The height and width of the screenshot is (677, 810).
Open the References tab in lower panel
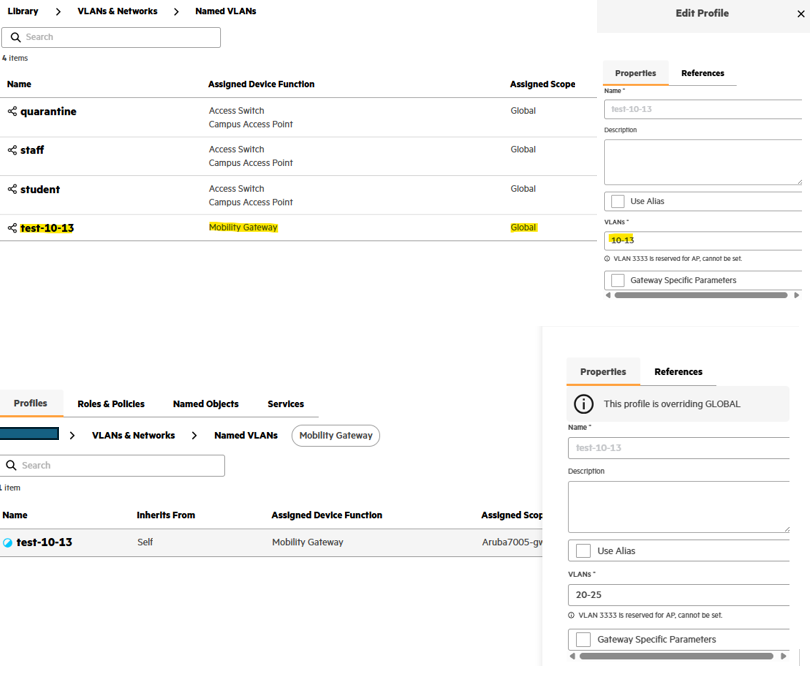tap(678, 372)
